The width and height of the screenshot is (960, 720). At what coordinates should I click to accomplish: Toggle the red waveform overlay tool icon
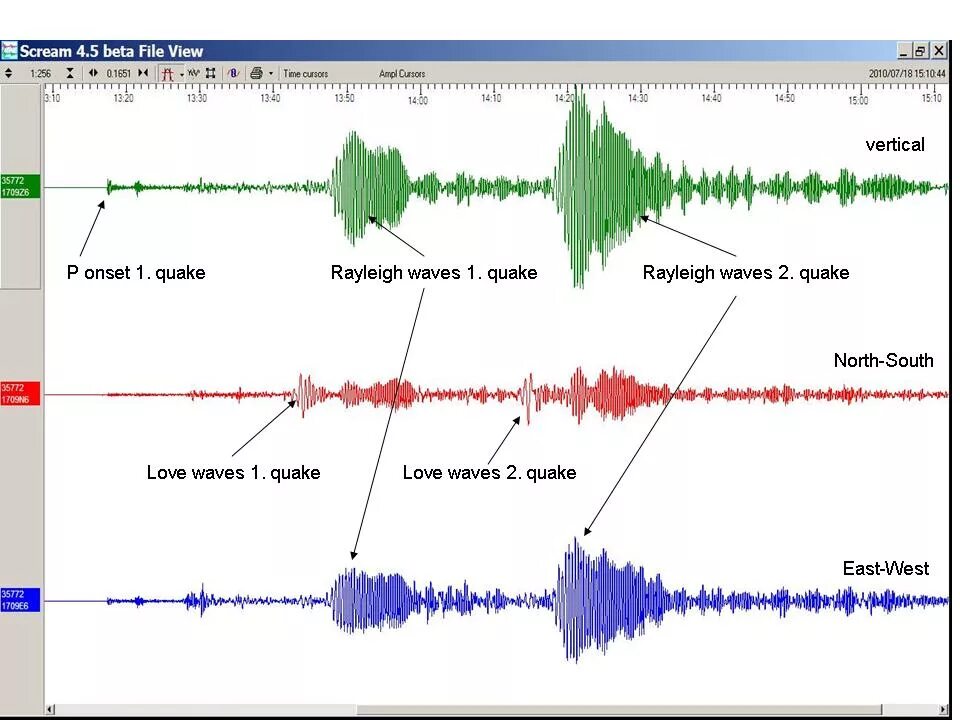click(167, 74)
